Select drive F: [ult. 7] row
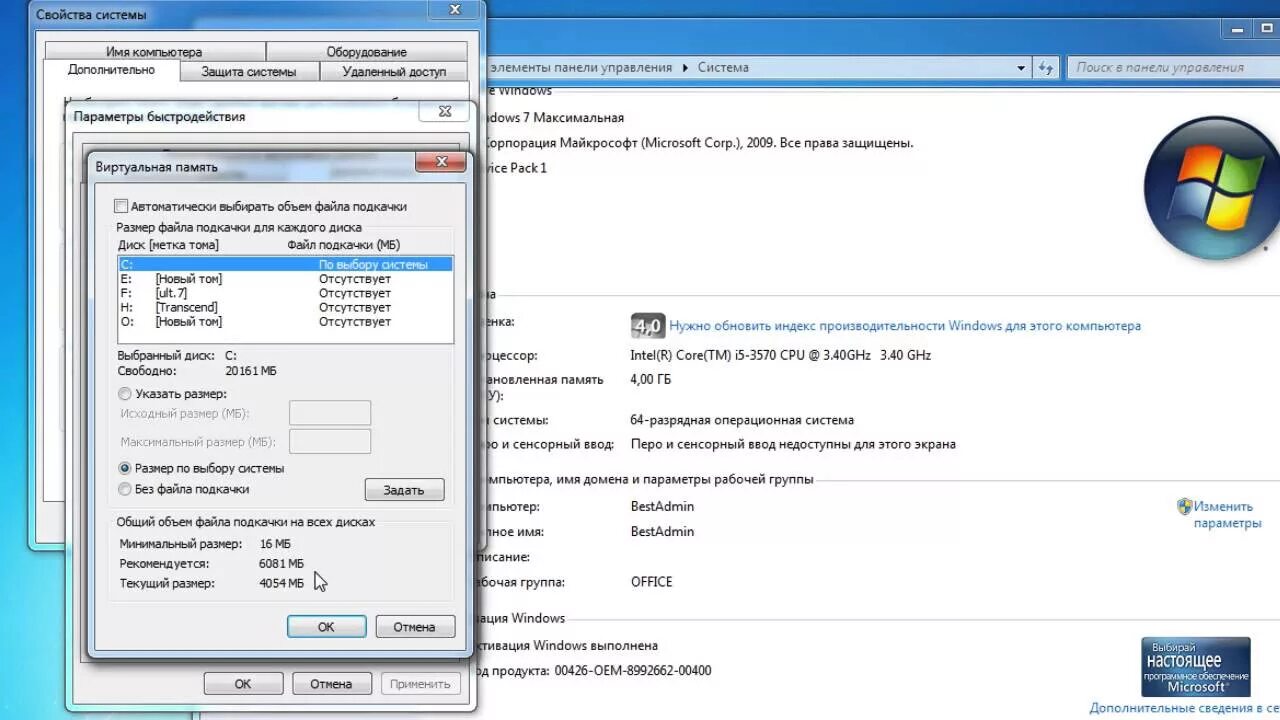The image size is (1280, 720). (x=285, y=293)
